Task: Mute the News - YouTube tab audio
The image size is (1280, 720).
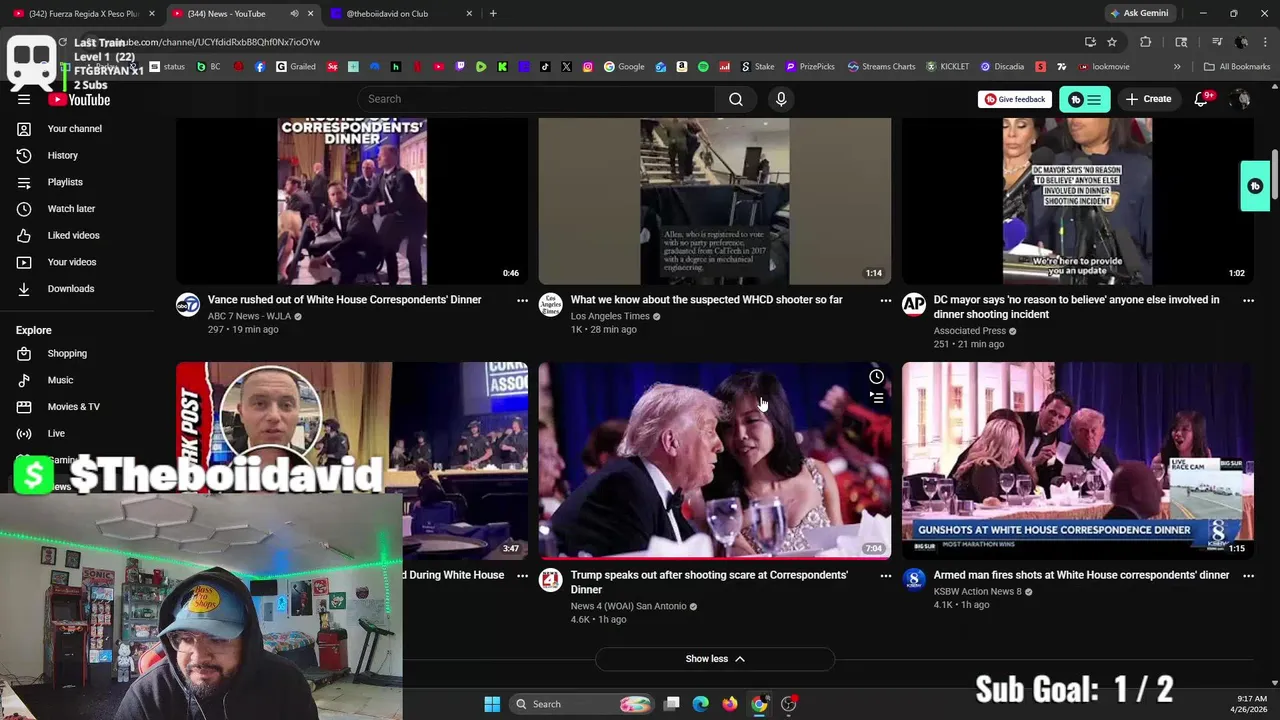Action: point(294,14)
